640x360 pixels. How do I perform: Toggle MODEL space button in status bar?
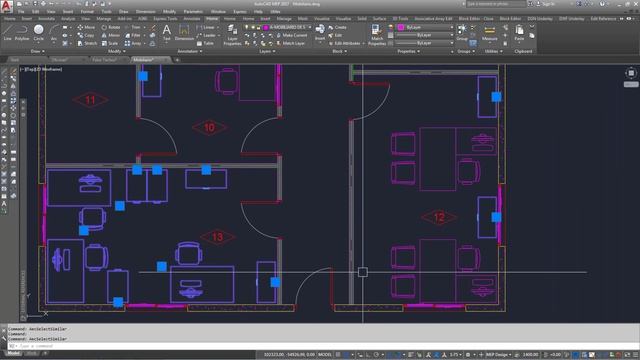[325, 355]
